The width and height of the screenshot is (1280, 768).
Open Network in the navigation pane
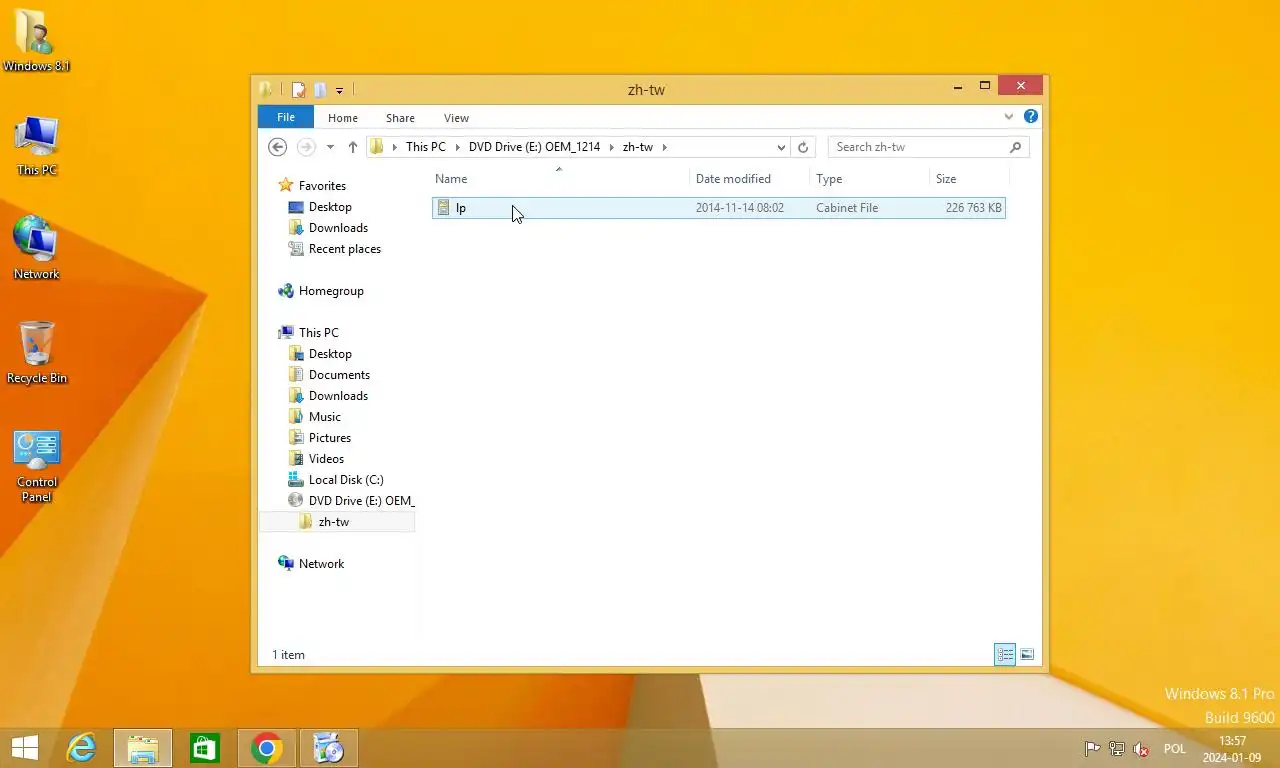[321, 564]
